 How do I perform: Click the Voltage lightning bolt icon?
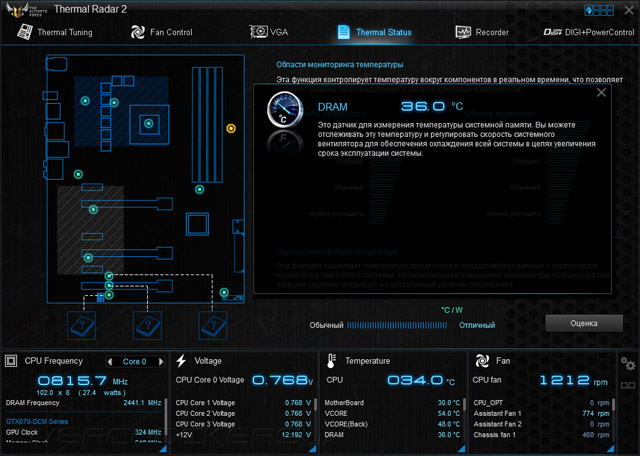(181, 361)
